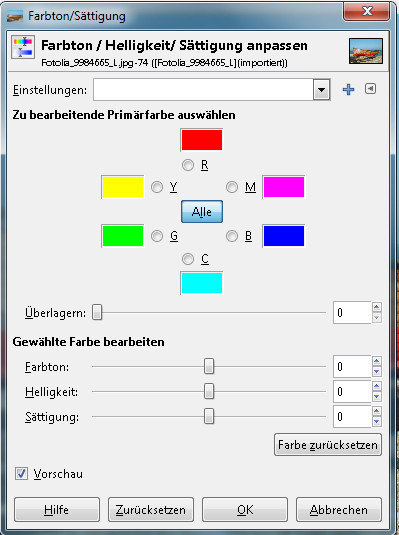This screenshot has height=535, width=399.
Task: Select the C cyan radio button
Action: [188, 259]
